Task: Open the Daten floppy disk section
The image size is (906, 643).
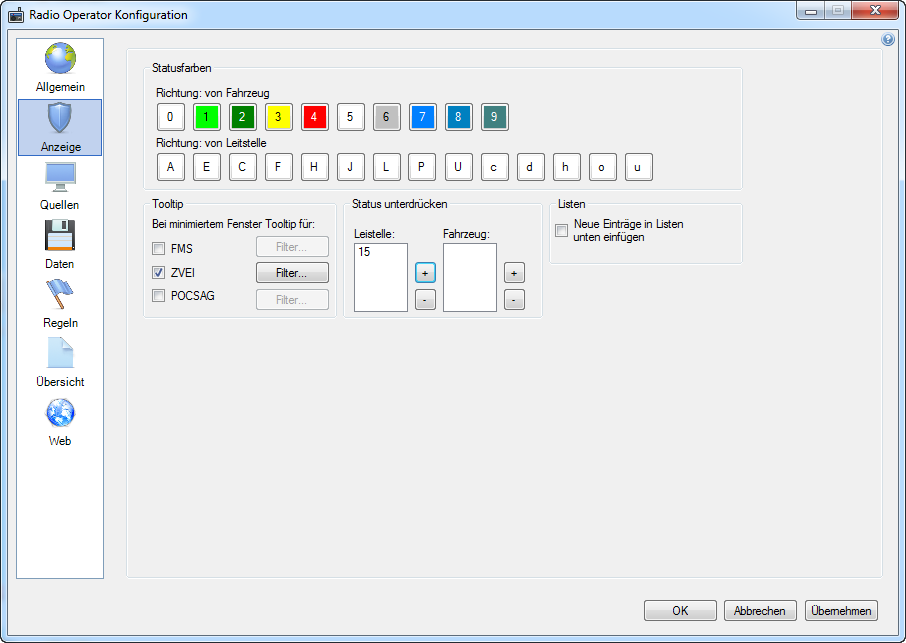Action: 60,245
